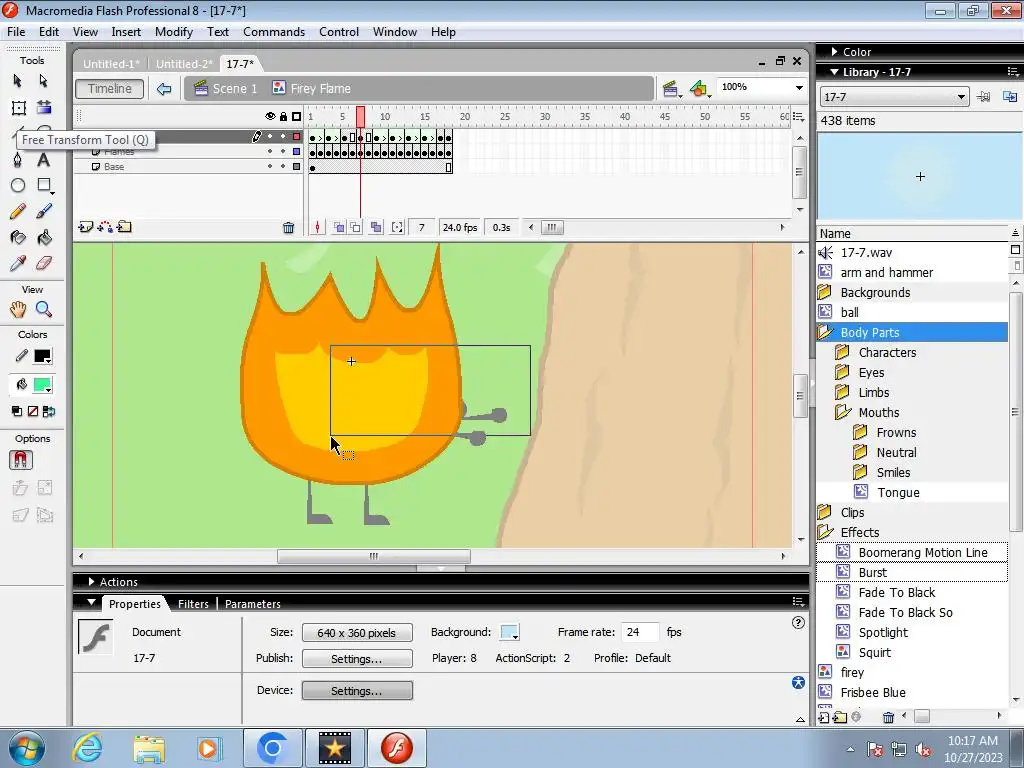Select the Oval tool

tap(18, 185)
